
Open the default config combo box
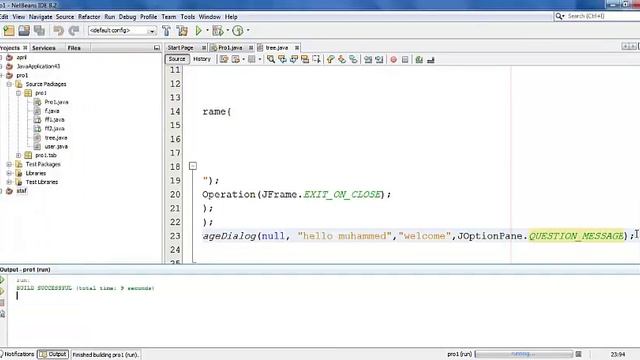click(122, 31)
